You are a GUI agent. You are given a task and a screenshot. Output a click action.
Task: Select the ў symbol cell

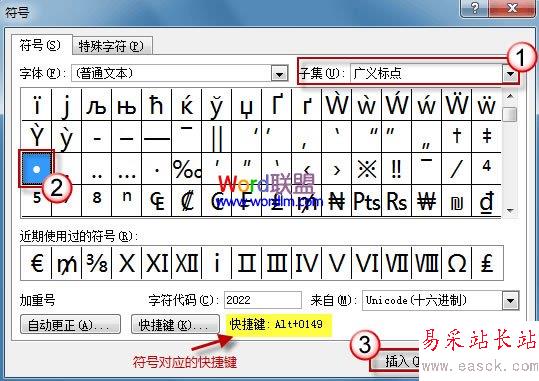(216, 105)
